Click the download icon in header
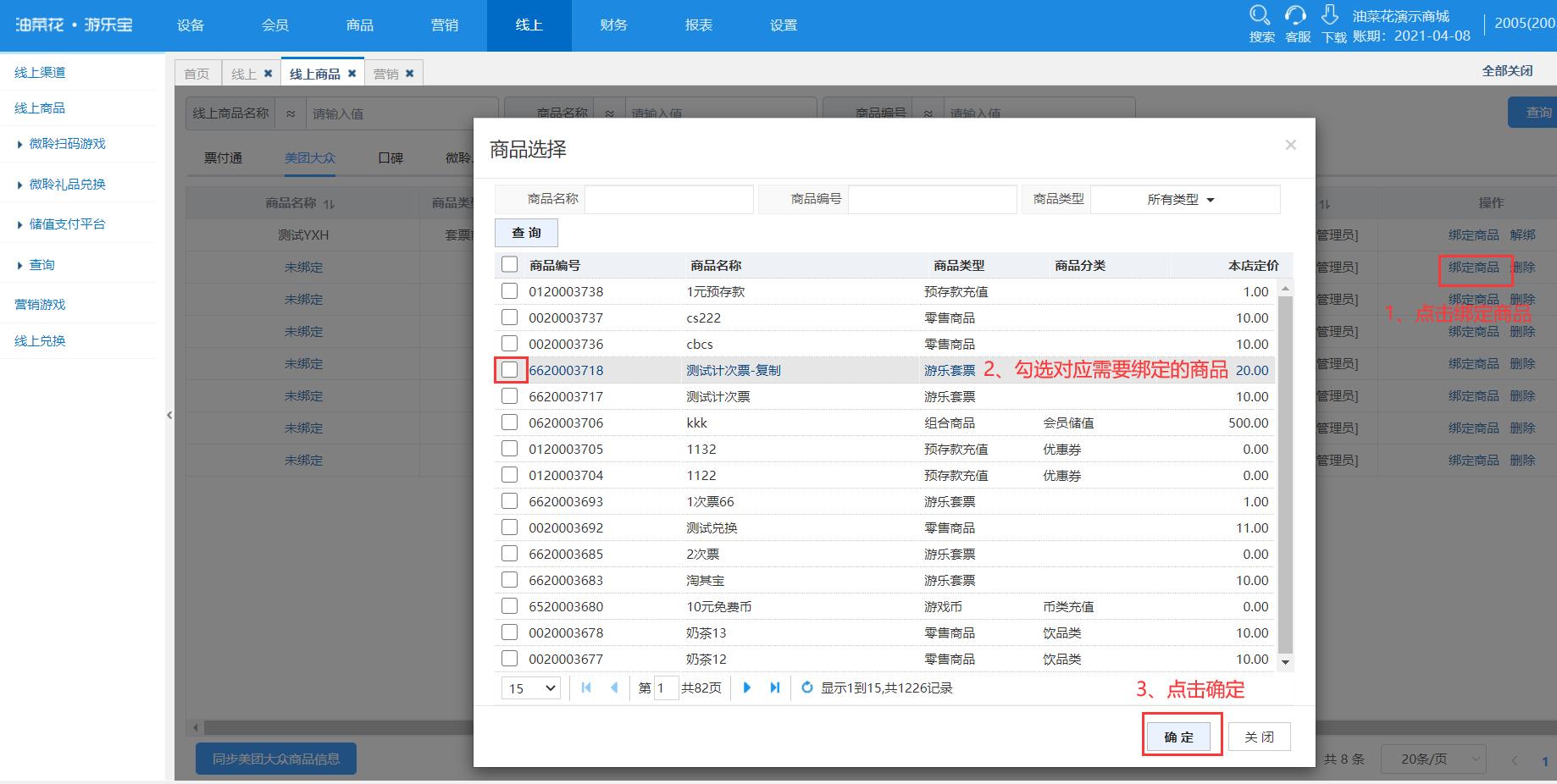Viewport: 1557px width, 784px height. [x=1331, y=15]
